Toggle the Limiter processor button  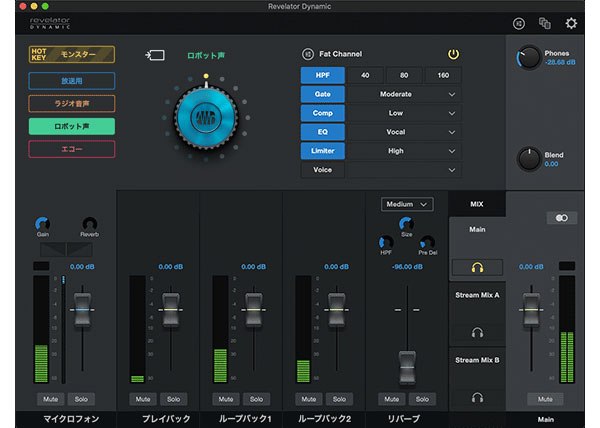pos(323,151)
